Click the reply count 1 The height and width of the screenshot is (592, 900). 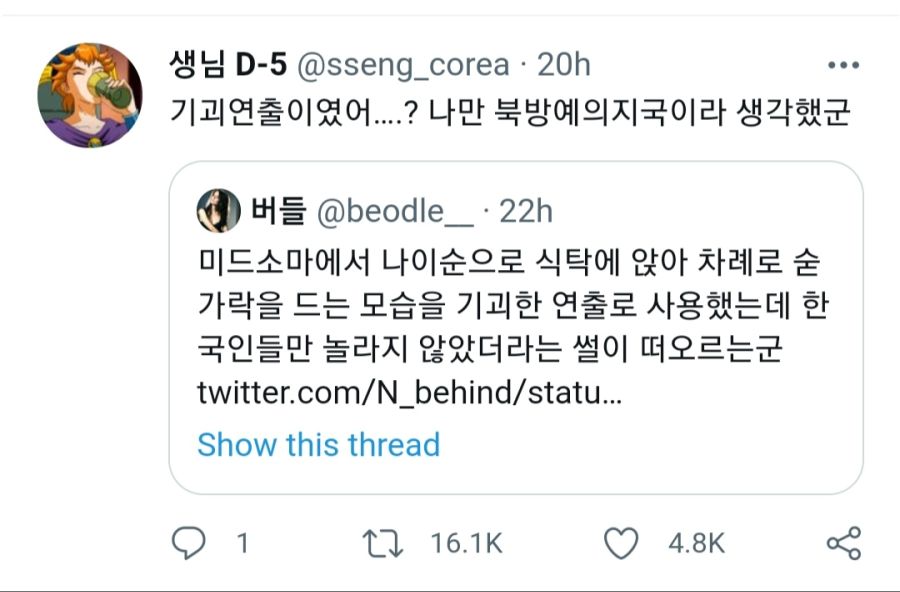pos(242,543)
